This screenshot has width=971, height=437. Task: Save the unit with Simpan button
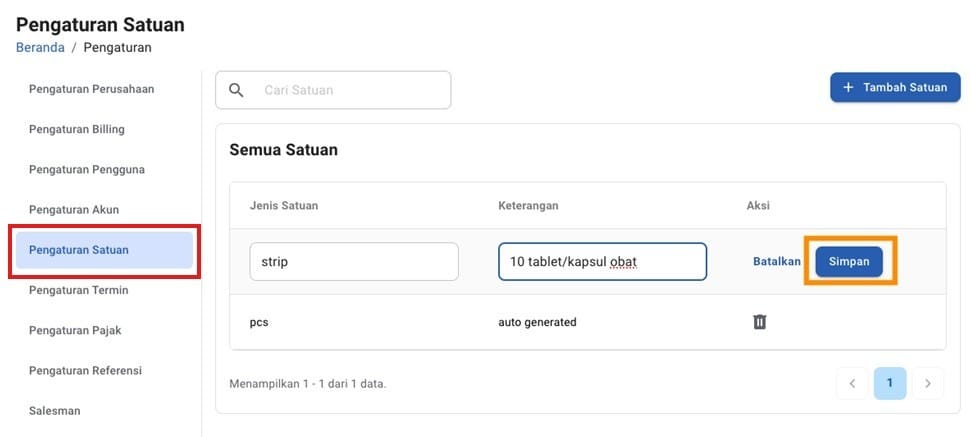(x=849, y=261)
